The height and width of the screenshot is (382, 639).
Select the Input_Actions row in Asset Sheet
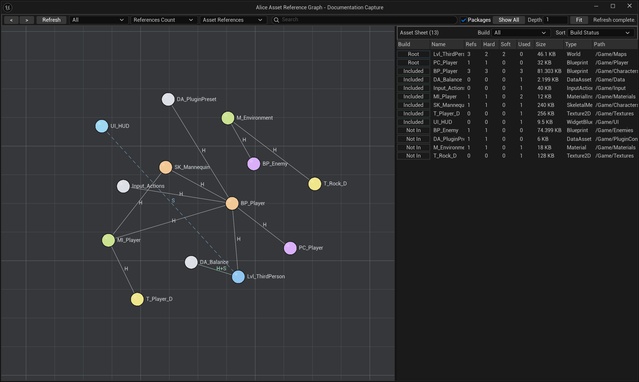(518, 88)
